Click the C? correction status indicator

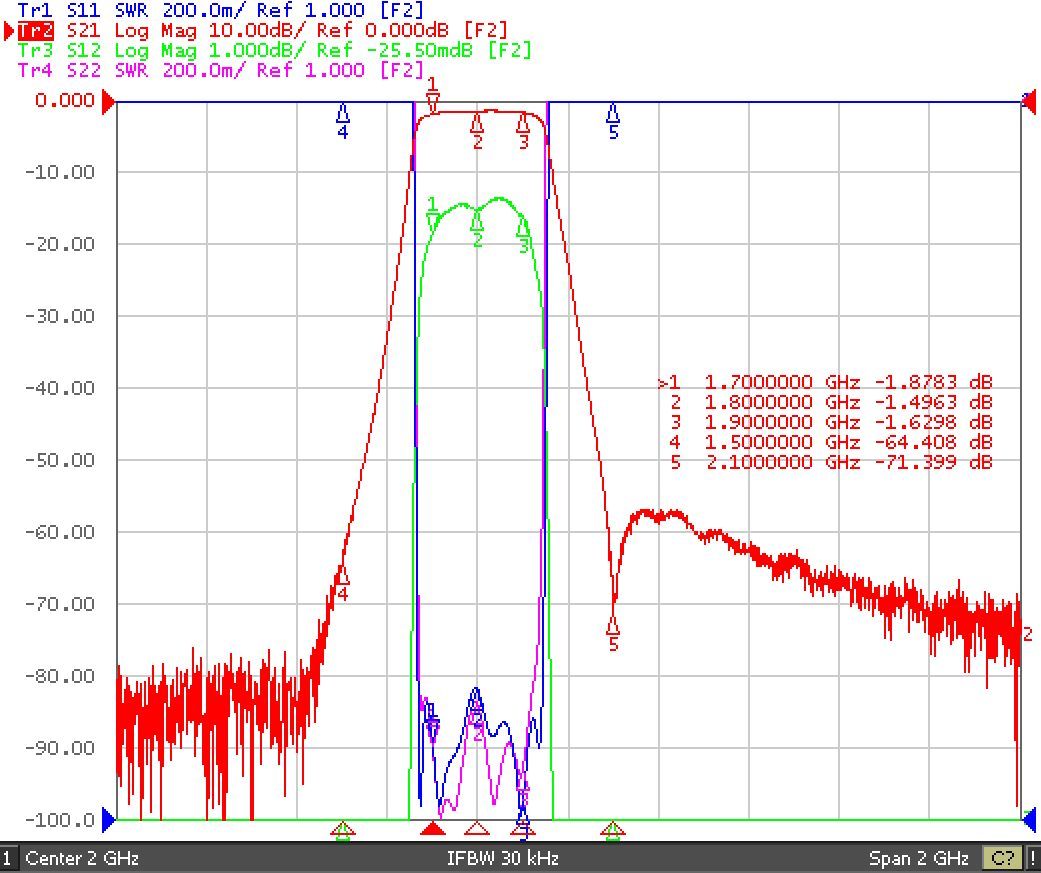pyautogui.click(x=1002, y=858)
